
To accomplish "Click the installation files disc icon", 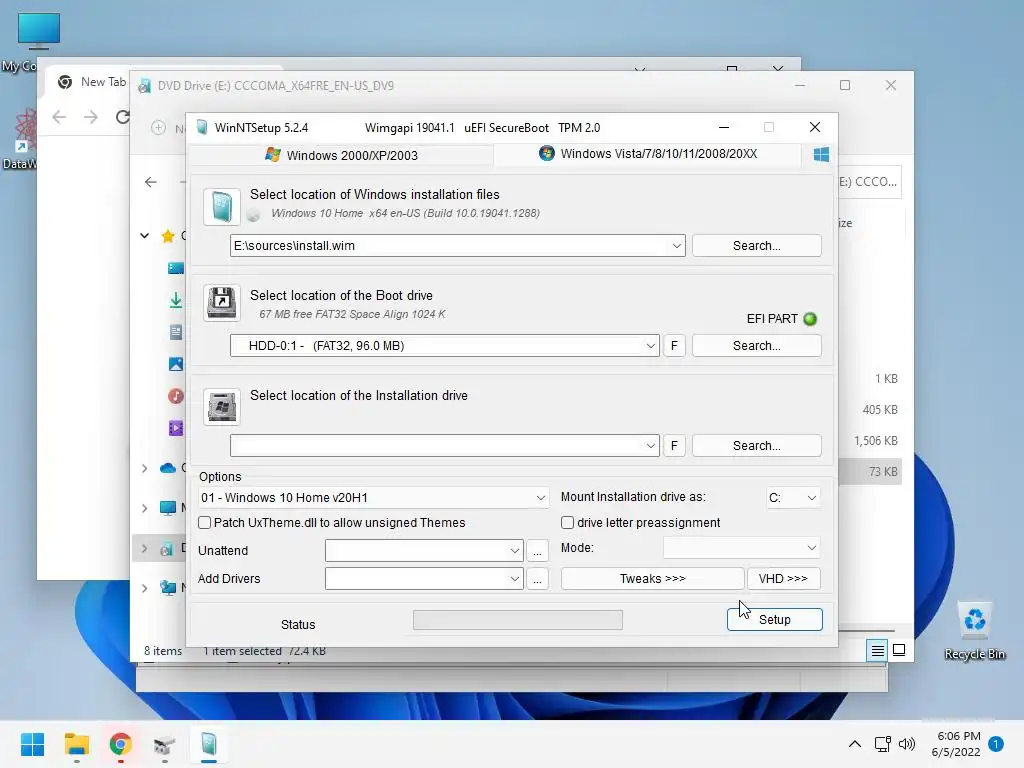I will pyautogui.click(x=221, y=206).
